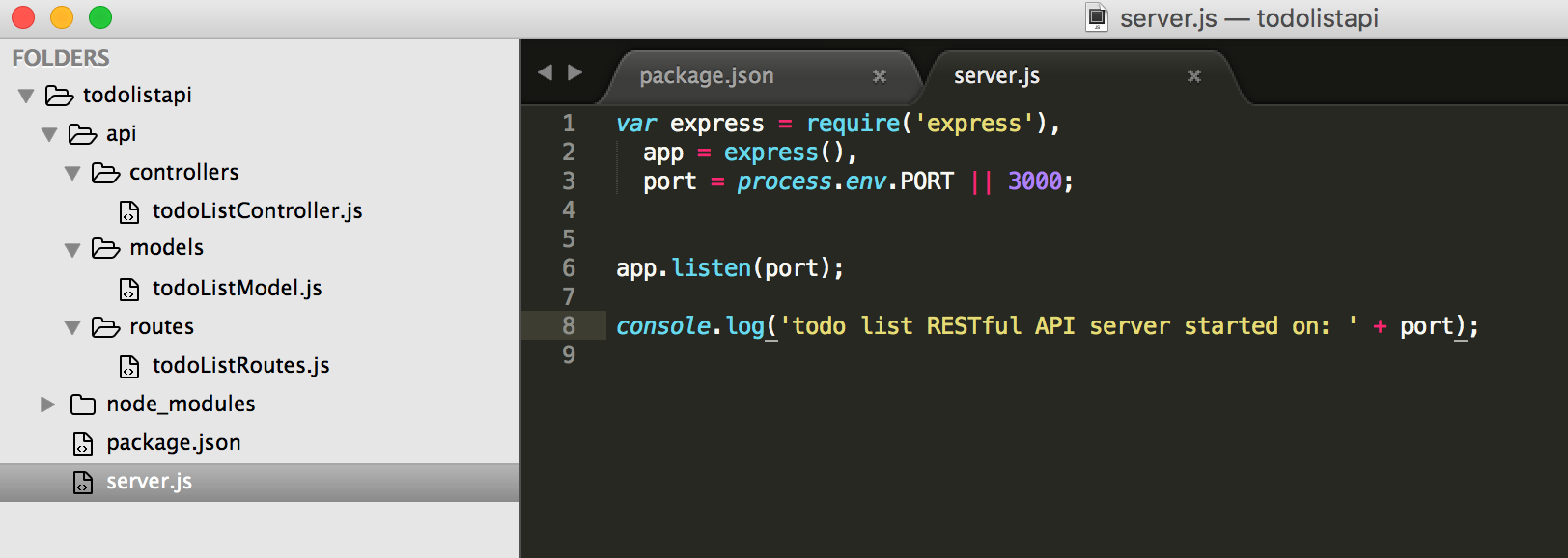Viewport: 1568px width, 558px height.
Task: Click the todoListModel.js file icon
Action: tap(129, 289)
